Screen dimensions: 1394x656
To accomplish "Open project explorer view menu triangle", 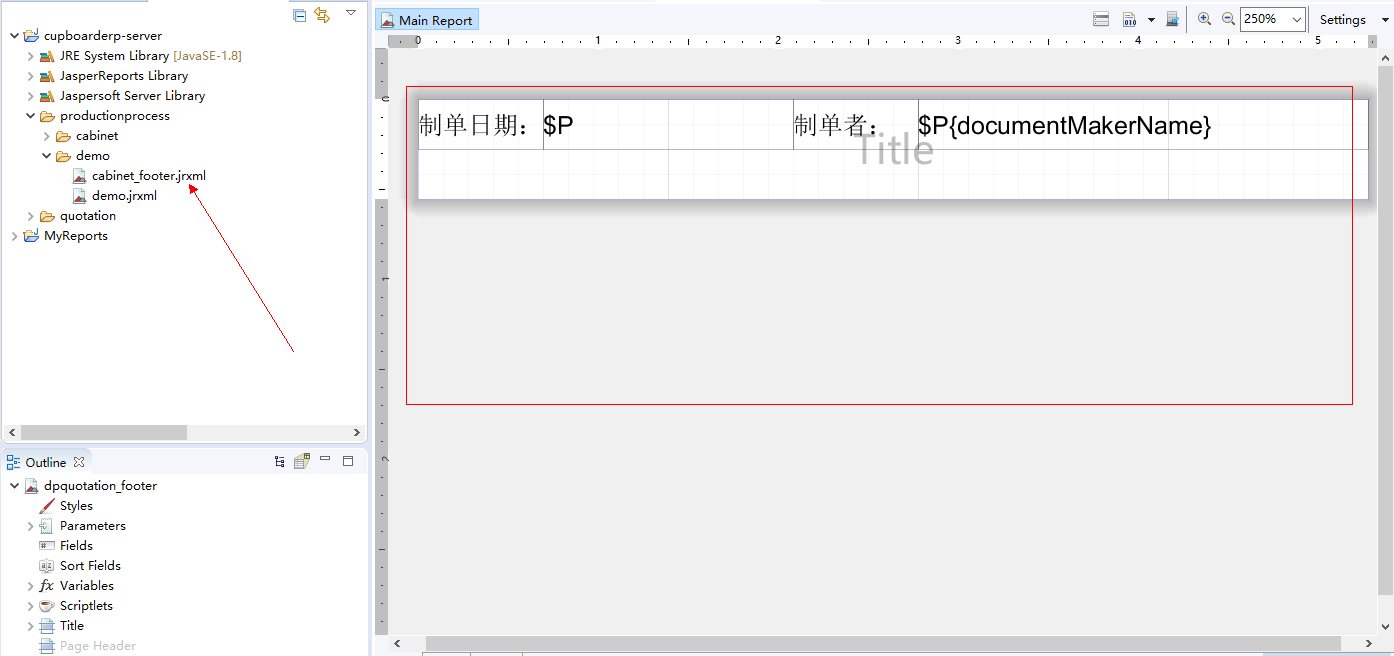I will tap(351, 13).
